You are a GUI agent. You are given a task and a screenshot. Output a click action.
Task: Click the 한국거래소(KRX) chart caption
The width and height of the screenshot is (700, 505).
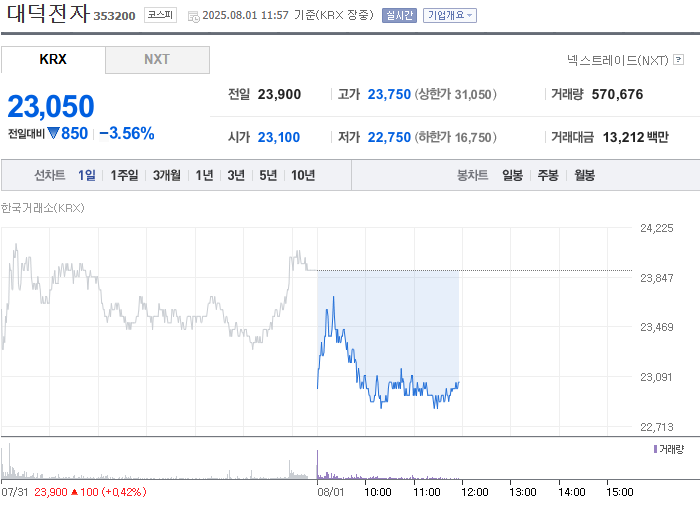coord(42,208)
